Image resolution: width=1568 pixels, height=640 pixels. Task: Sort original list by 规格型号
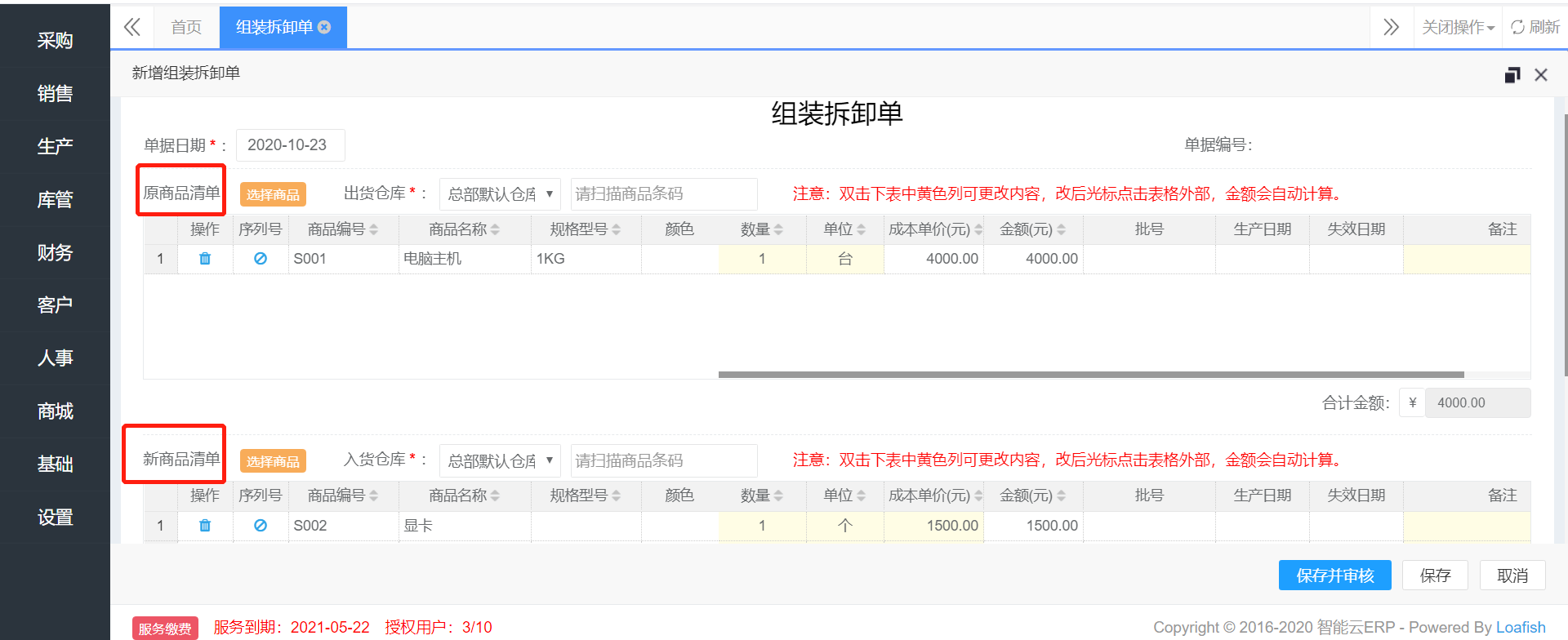pyautogui.click(x=617, y=230)
